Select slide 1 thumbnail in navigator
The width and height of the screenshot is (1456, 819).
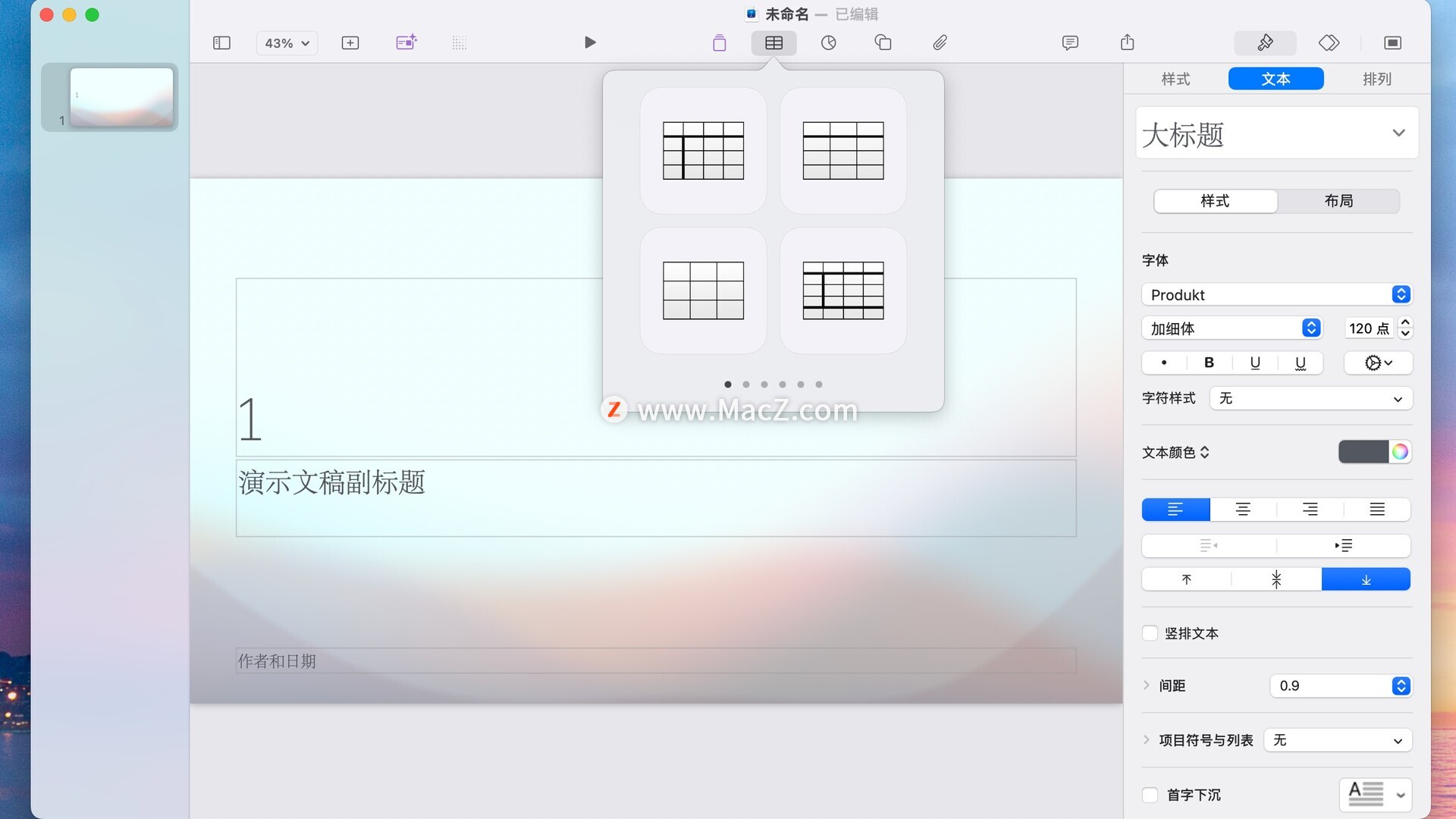(x=121, y=97)
